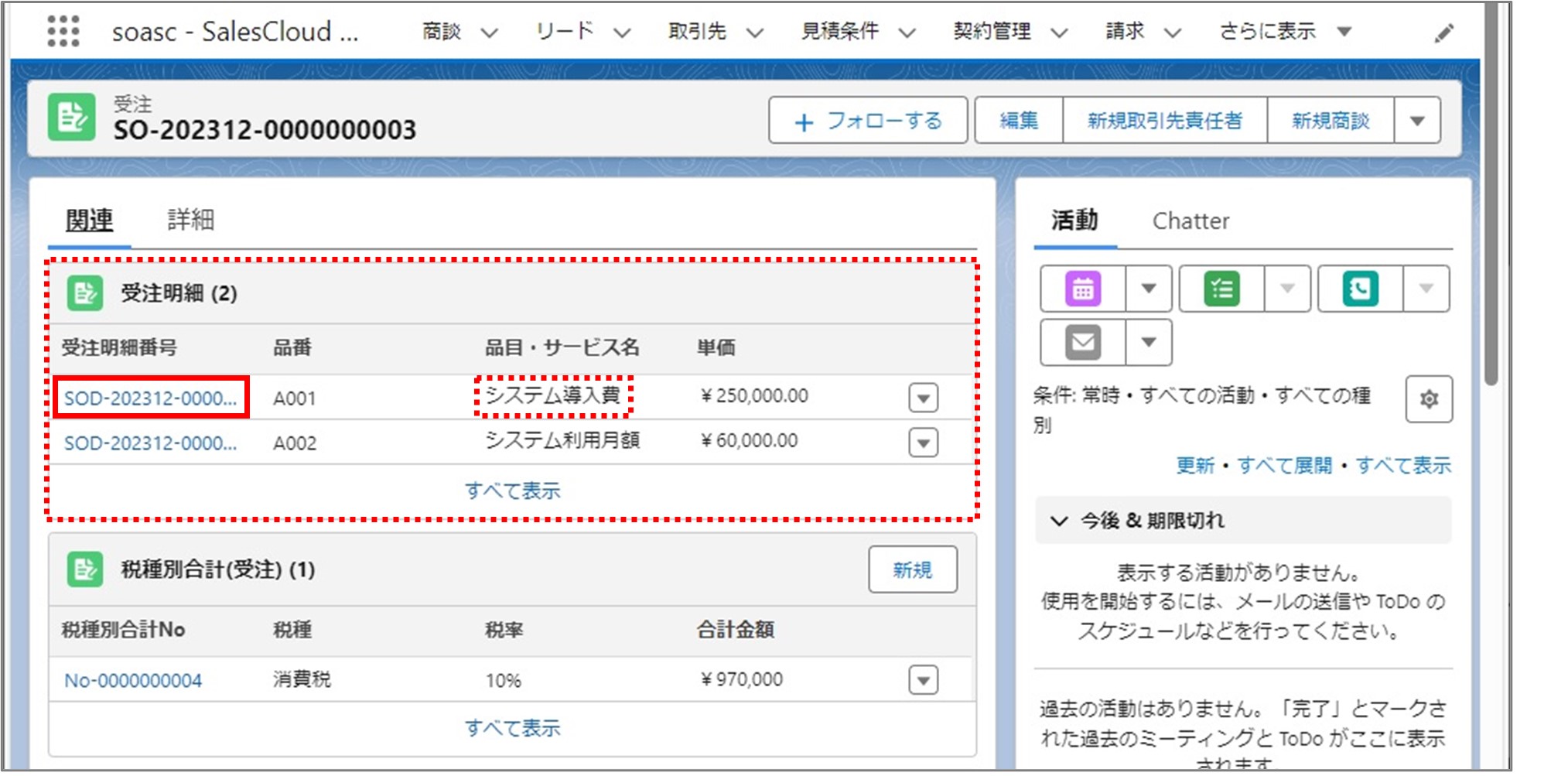This screenshot has height=776, width=1568.
Task: Open more record actions dropdown beside 新規商談
Action: coord(1417,120)
